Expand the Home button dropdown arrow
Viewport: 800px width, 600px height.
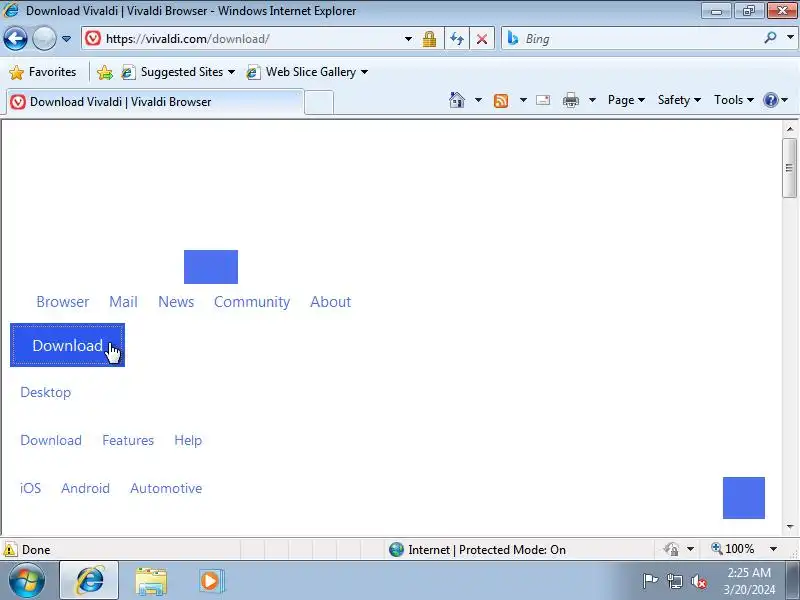[x=478, y=100]
